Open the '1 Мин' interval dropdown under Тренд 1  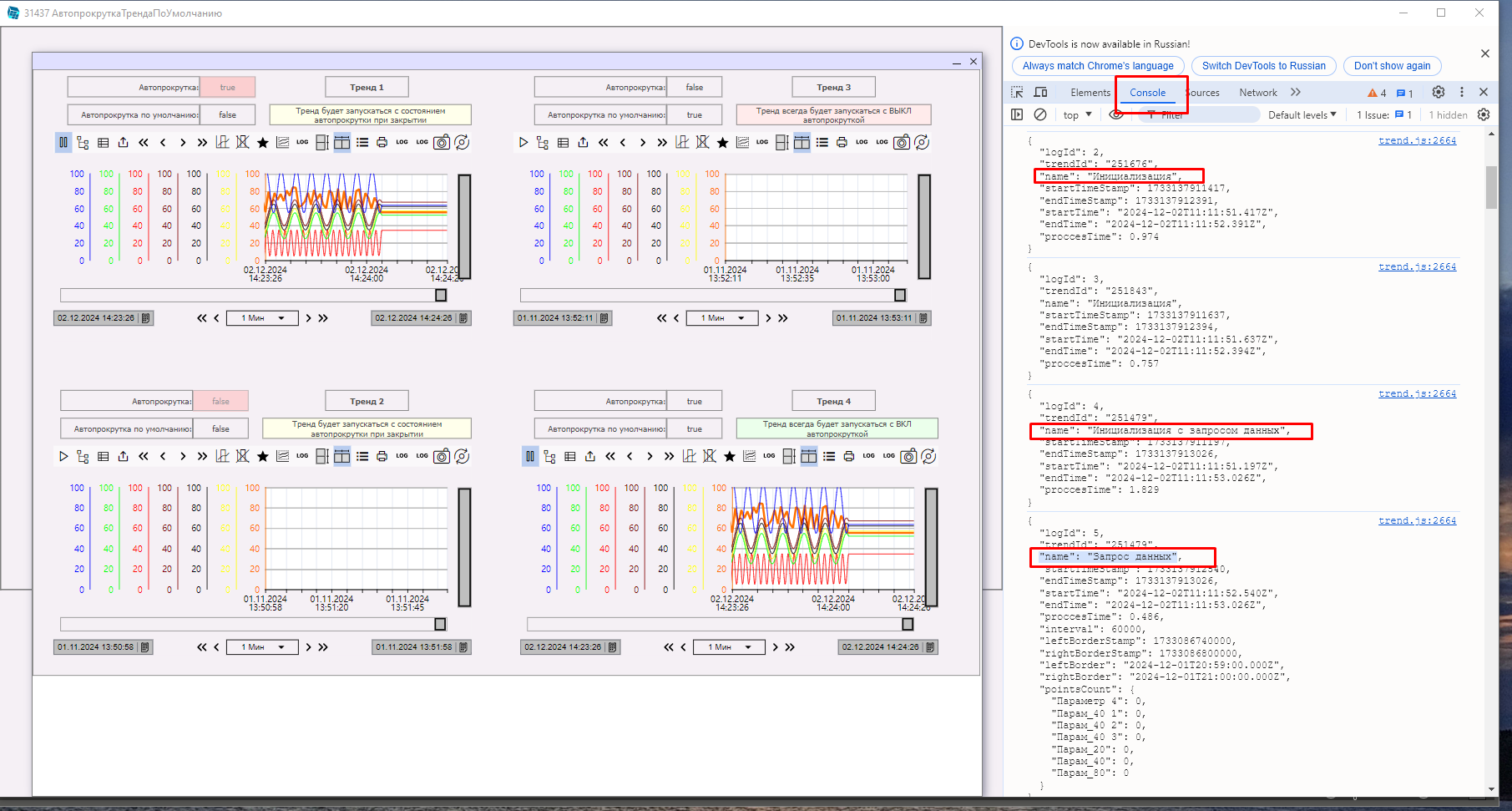coord(262,318)
